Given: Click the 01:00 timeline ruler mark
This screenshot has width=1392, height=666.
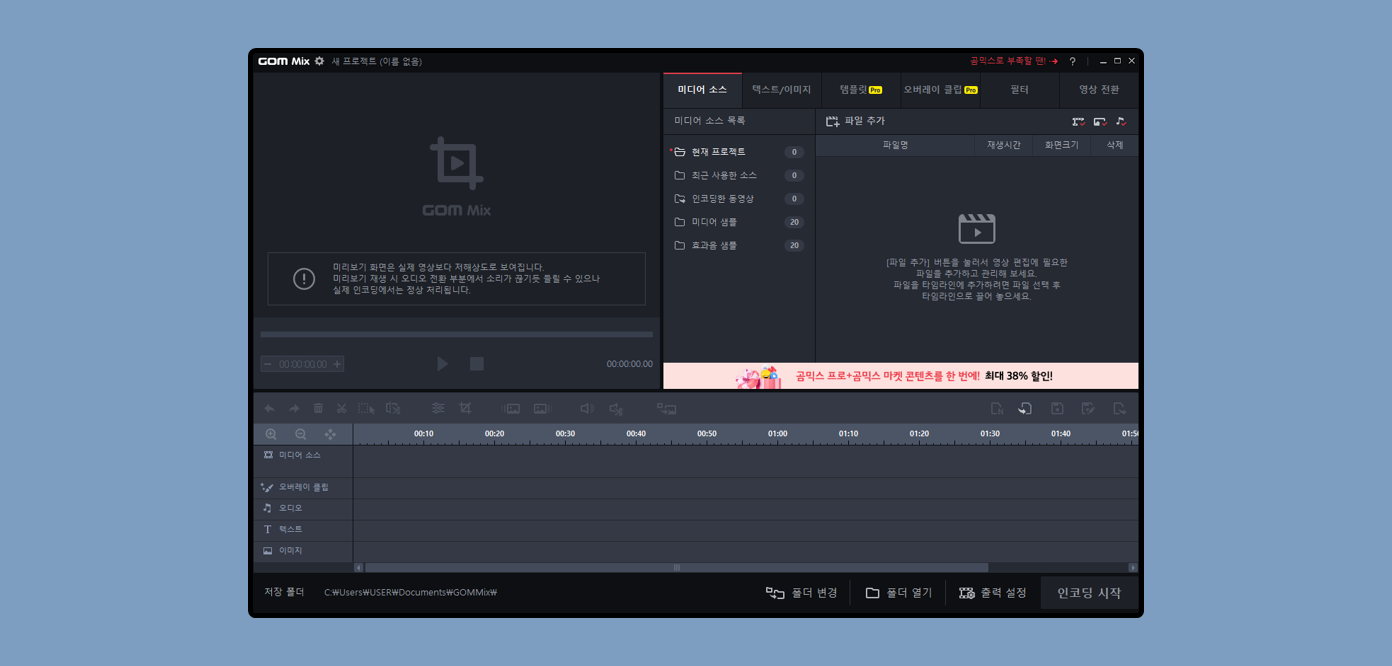Looking at the screenshot, I should coord(777,434).
